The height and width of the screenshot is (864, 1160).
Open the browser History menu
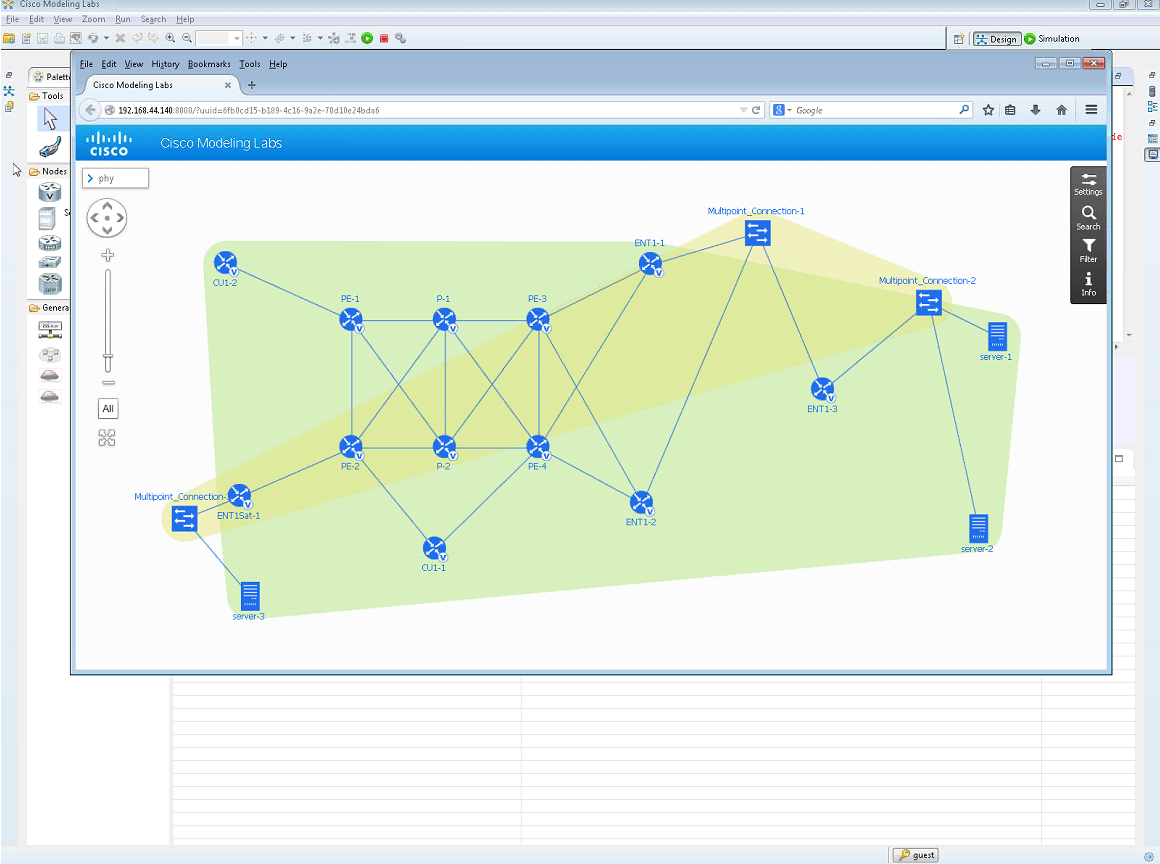(x=165, y=64)
